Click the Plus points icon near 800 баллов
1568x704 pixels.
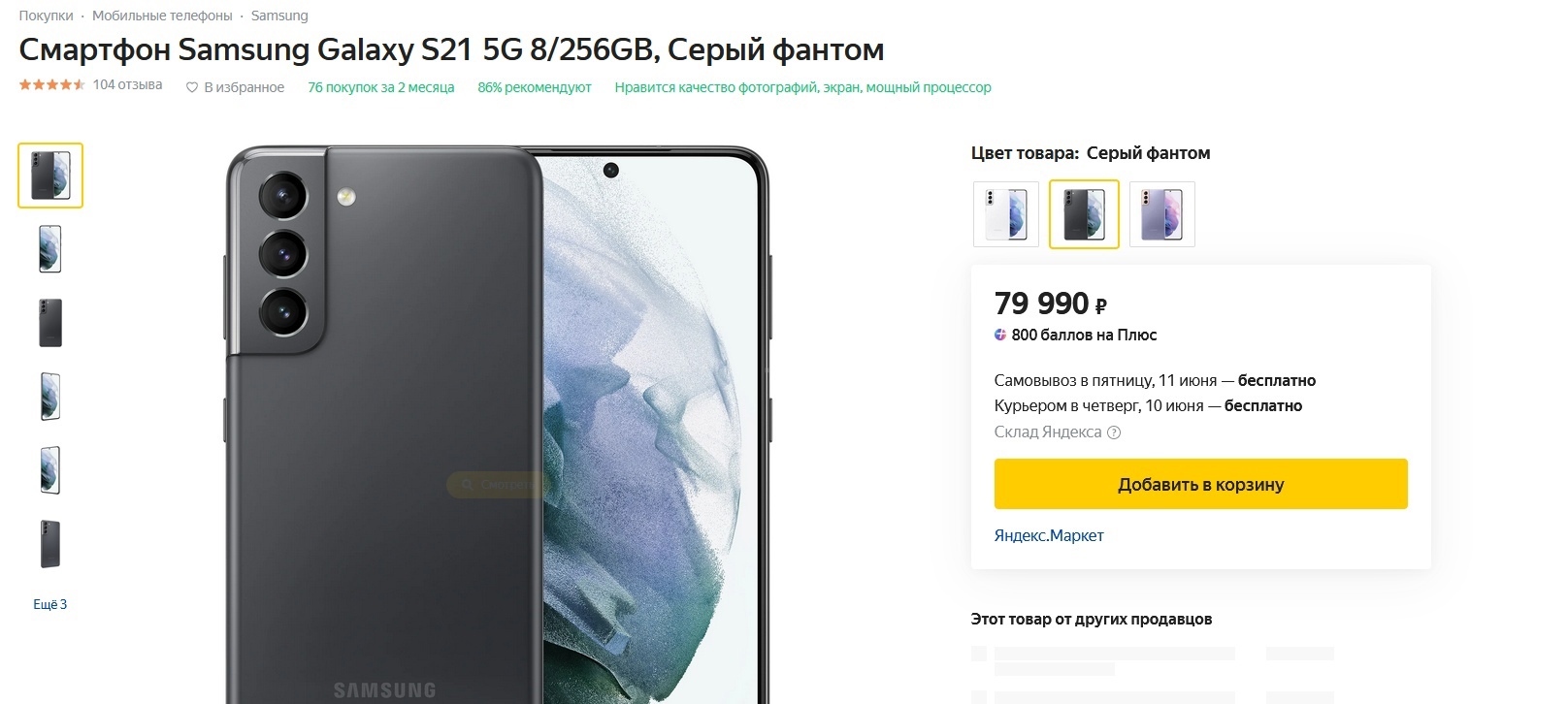coord(1000,335)
